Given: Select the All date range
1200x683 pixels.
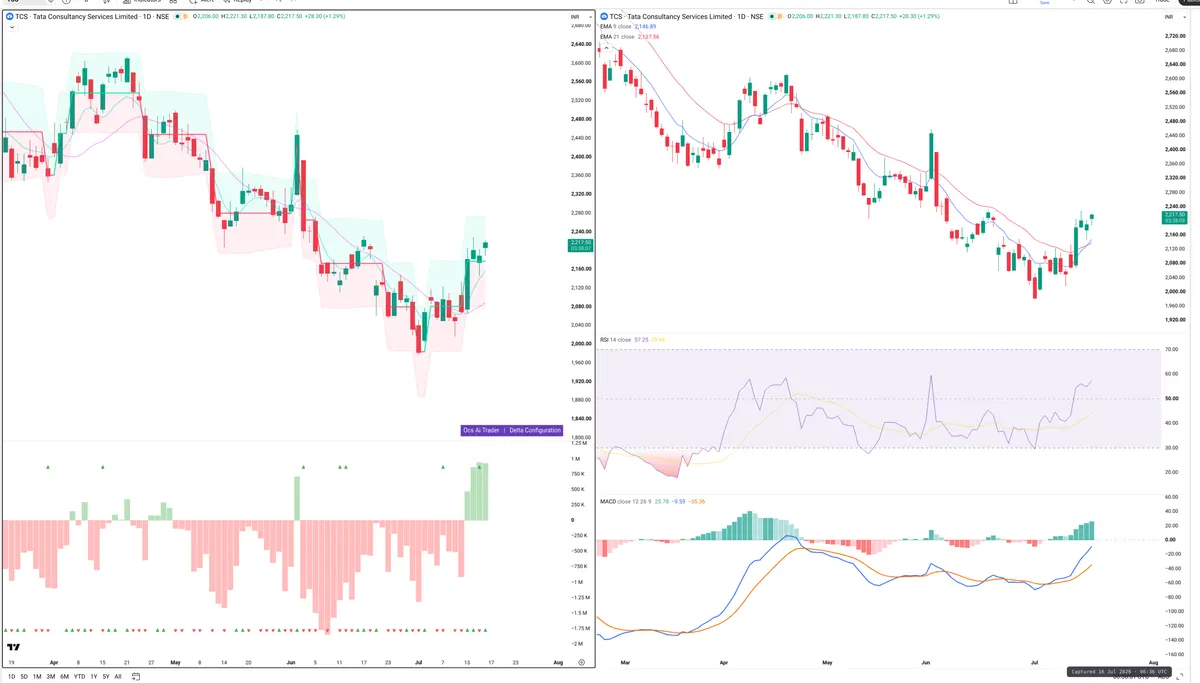Looking at the screenshot, I should pyautogui.click(x=118, y=676).
